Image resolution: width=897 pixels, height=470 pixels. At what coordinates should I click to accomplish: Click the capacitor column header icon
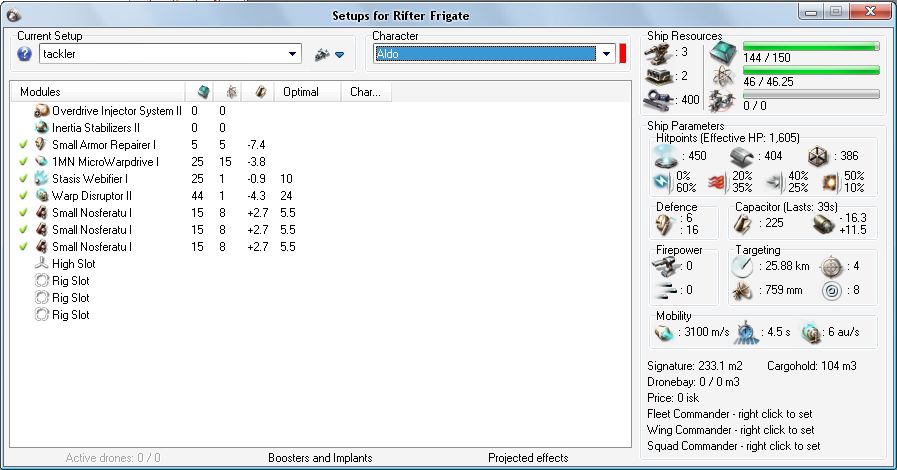tap(260, 91)
